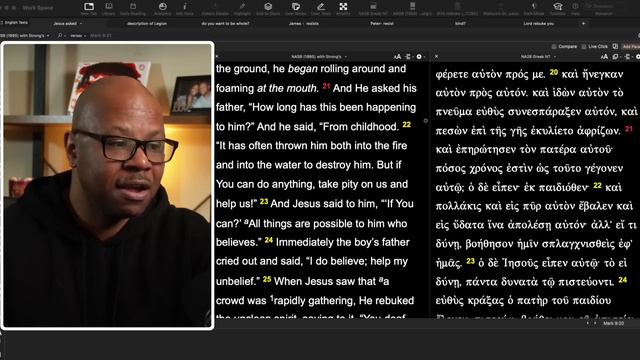Click the Work Space window title
Image resolution: width=640 pixels, height=360 pixels.
click(38, 7)
